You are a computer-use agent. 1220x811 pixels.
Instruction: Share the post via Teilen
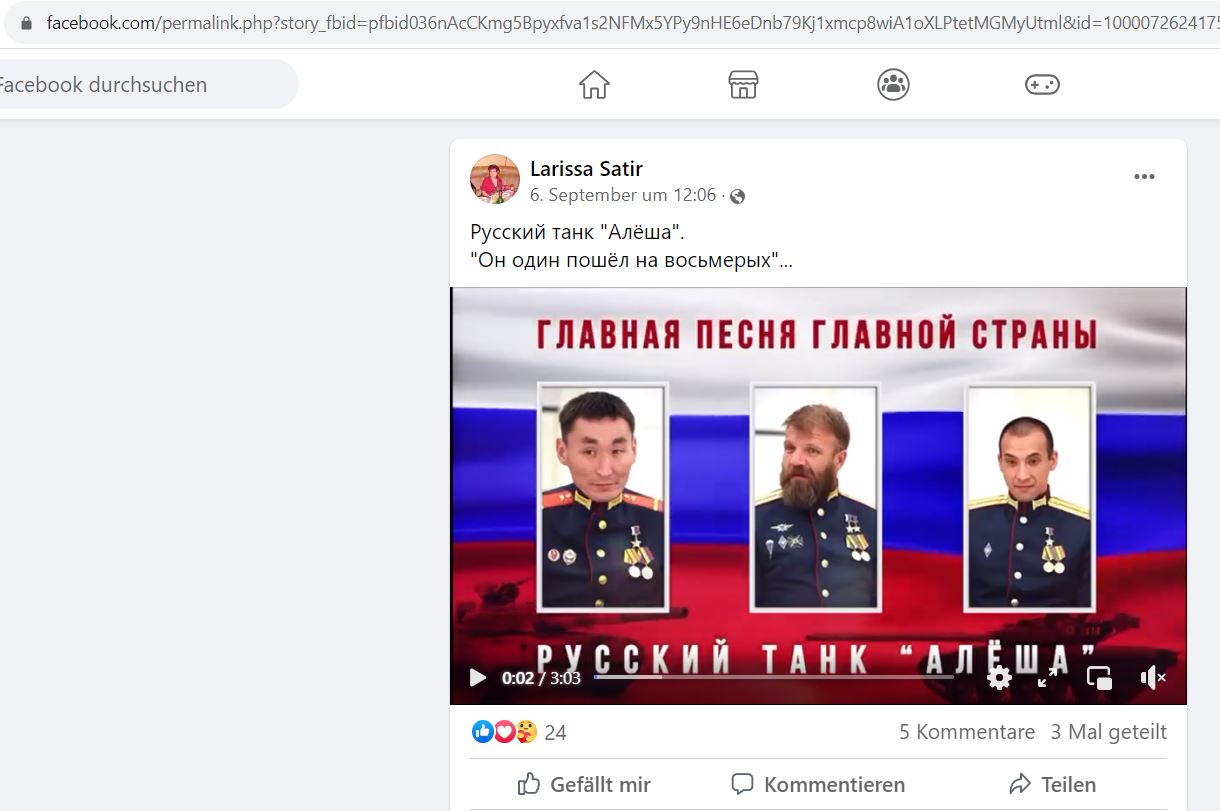pos(1052,784)
